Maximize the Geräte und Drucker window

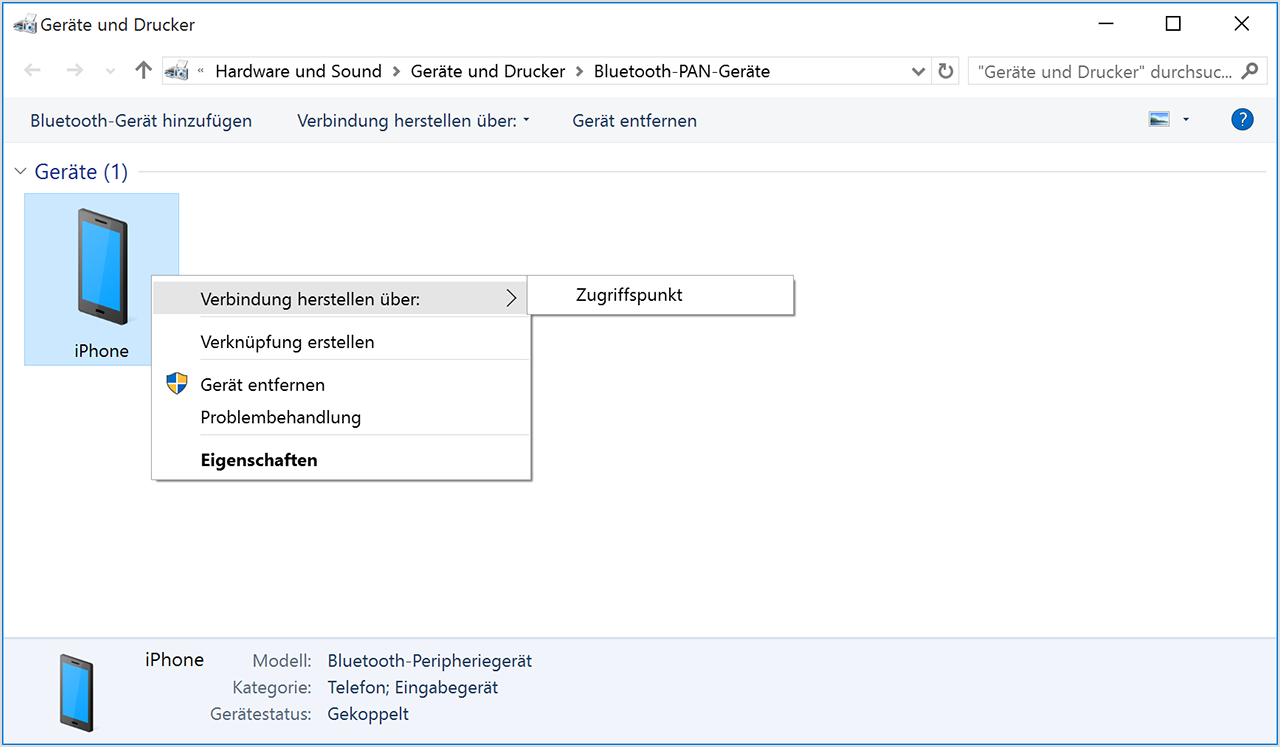[x=1174, y=24]
